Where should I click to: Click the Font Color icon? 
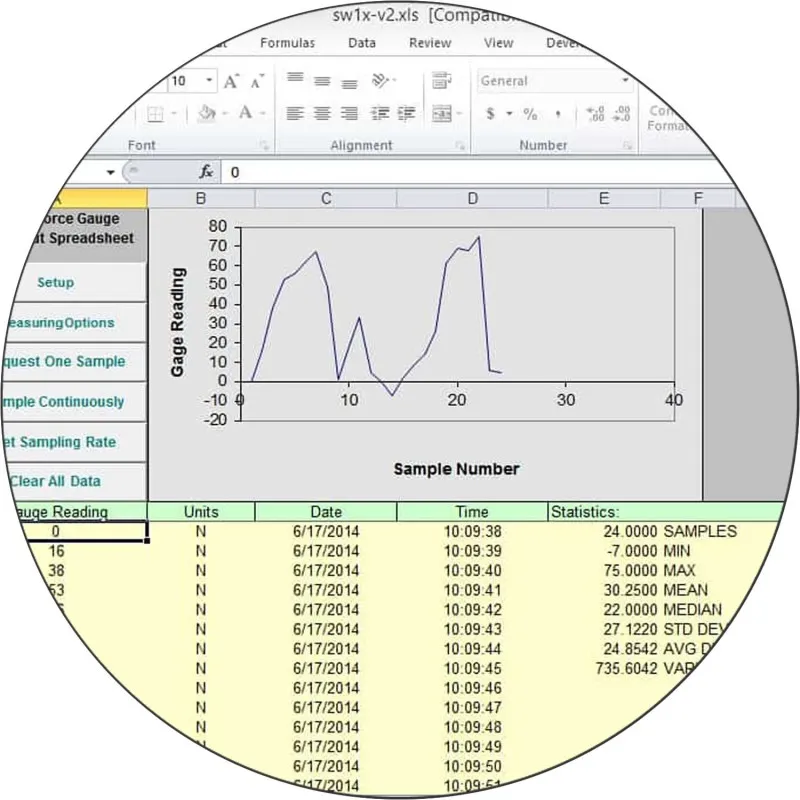(x=245, y=112)
